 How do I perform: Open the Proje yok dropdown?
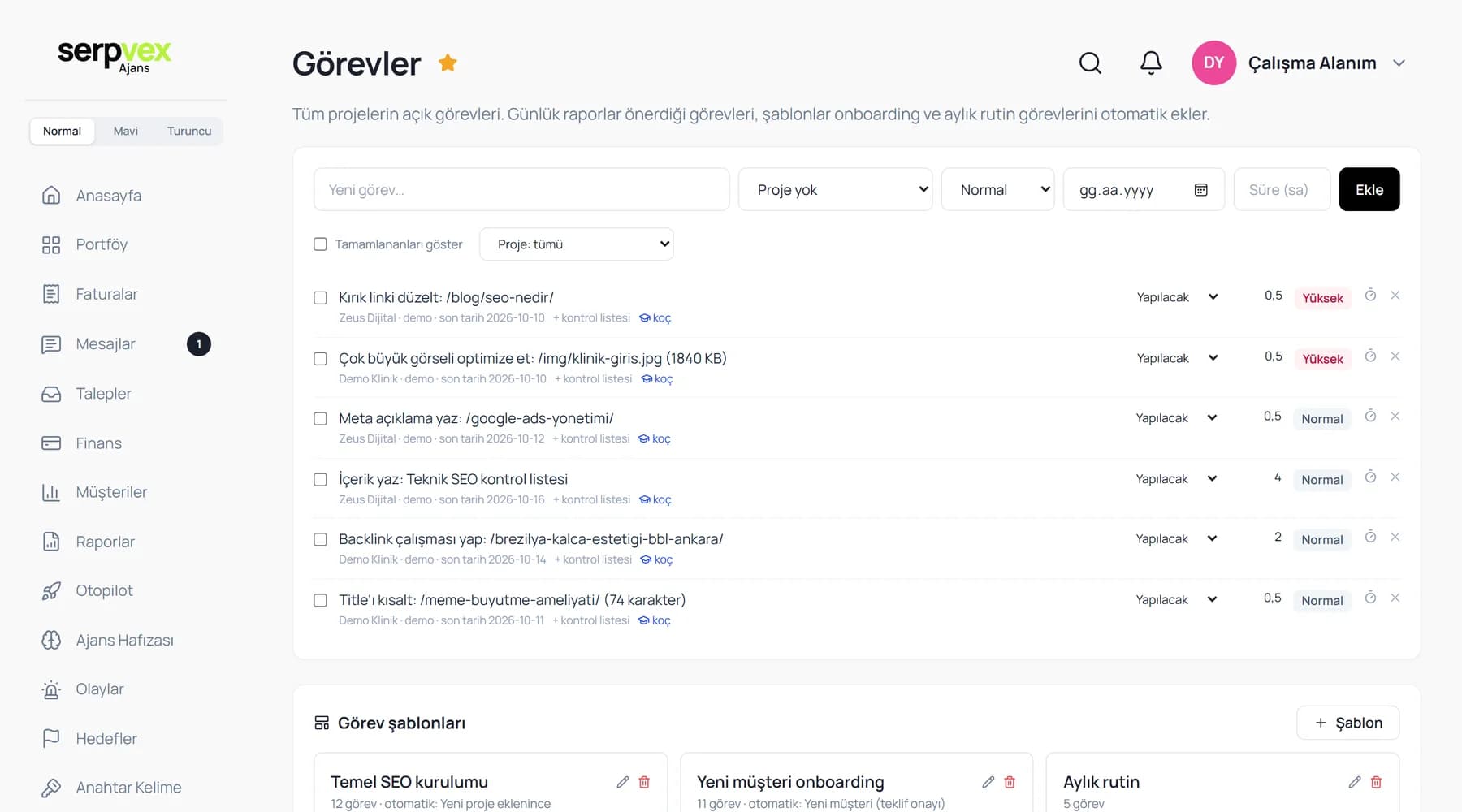point(835,189)
